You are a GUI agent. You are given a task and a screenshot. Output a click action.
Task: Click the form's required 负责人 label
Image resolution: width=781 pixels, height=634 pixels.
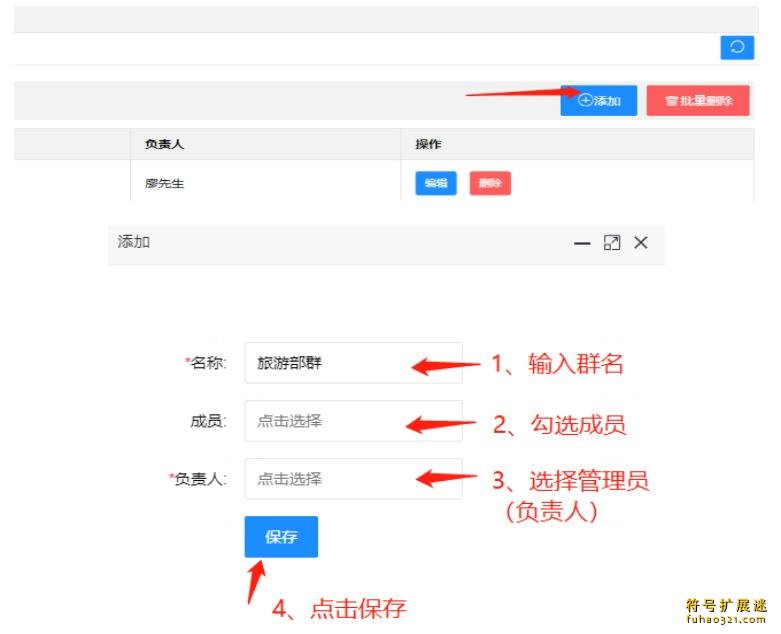coord(200,479)
